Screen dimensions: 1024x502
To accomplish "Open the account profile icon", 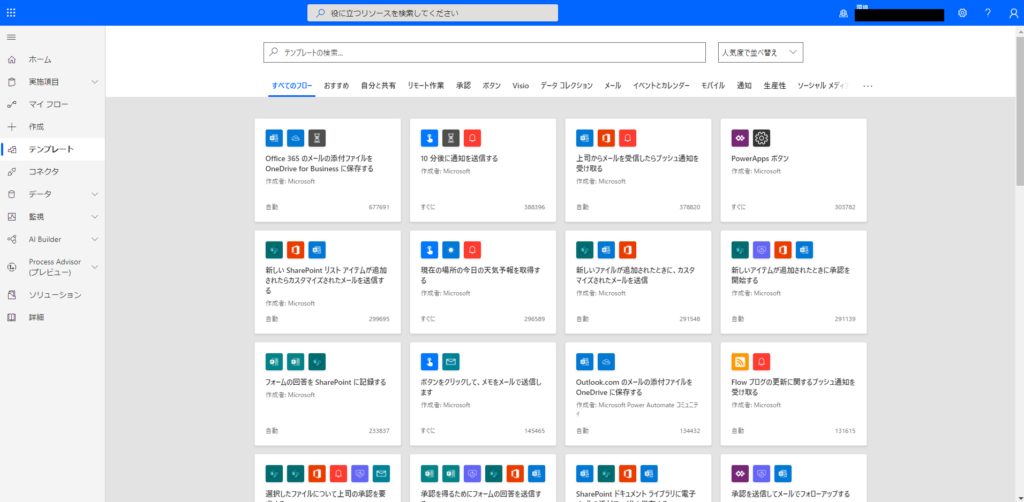I will click(1013, 12).
